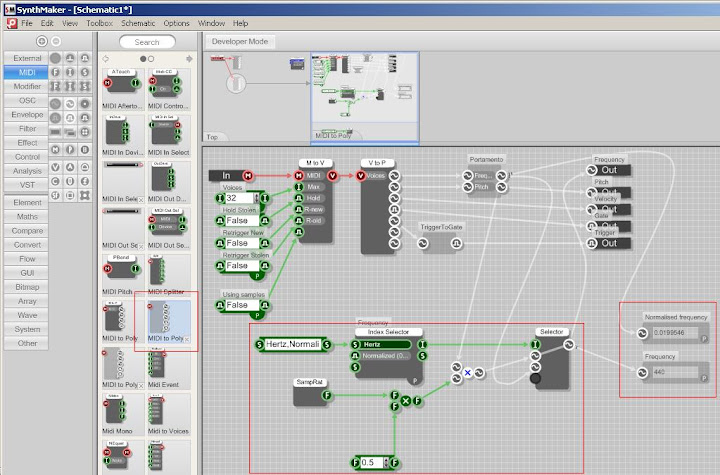Click the MIDI to Voices module icon

click(166, 413)
